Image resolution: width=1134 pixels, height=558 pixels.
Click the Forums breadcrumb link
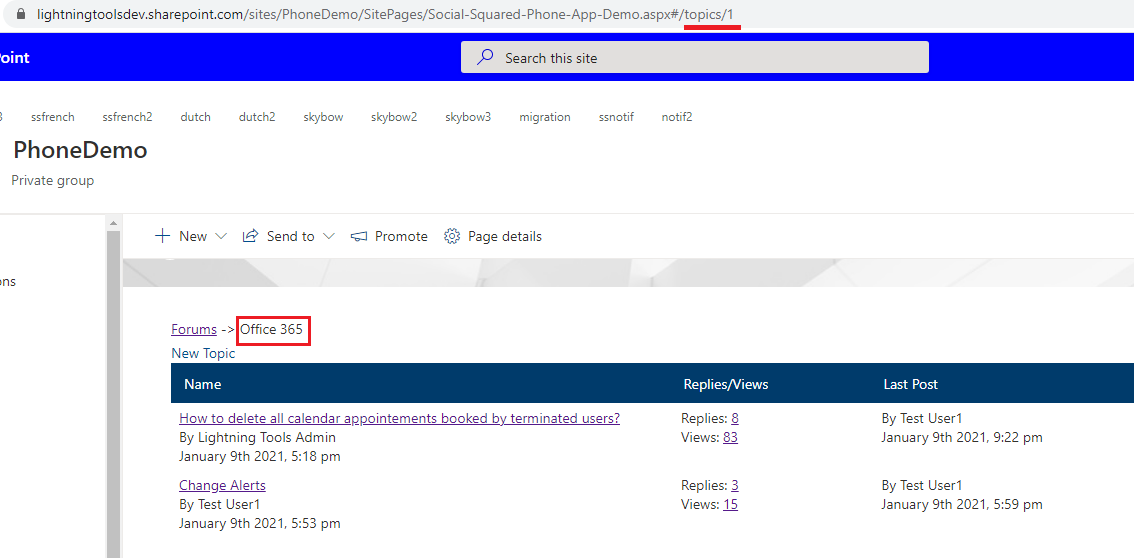coord(194,329)
